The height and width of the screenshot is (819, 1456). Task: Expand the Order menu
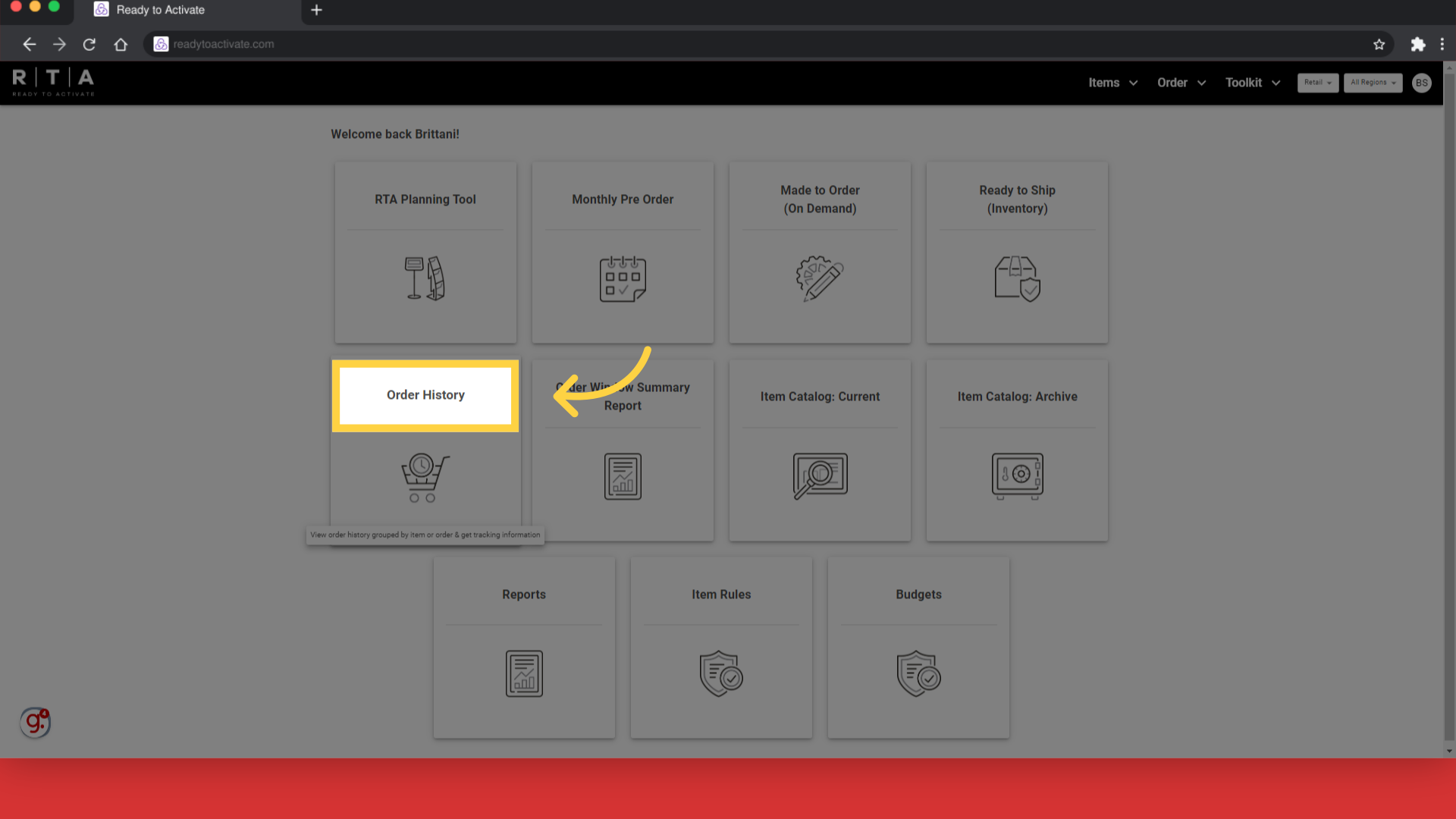(1181, 83)
